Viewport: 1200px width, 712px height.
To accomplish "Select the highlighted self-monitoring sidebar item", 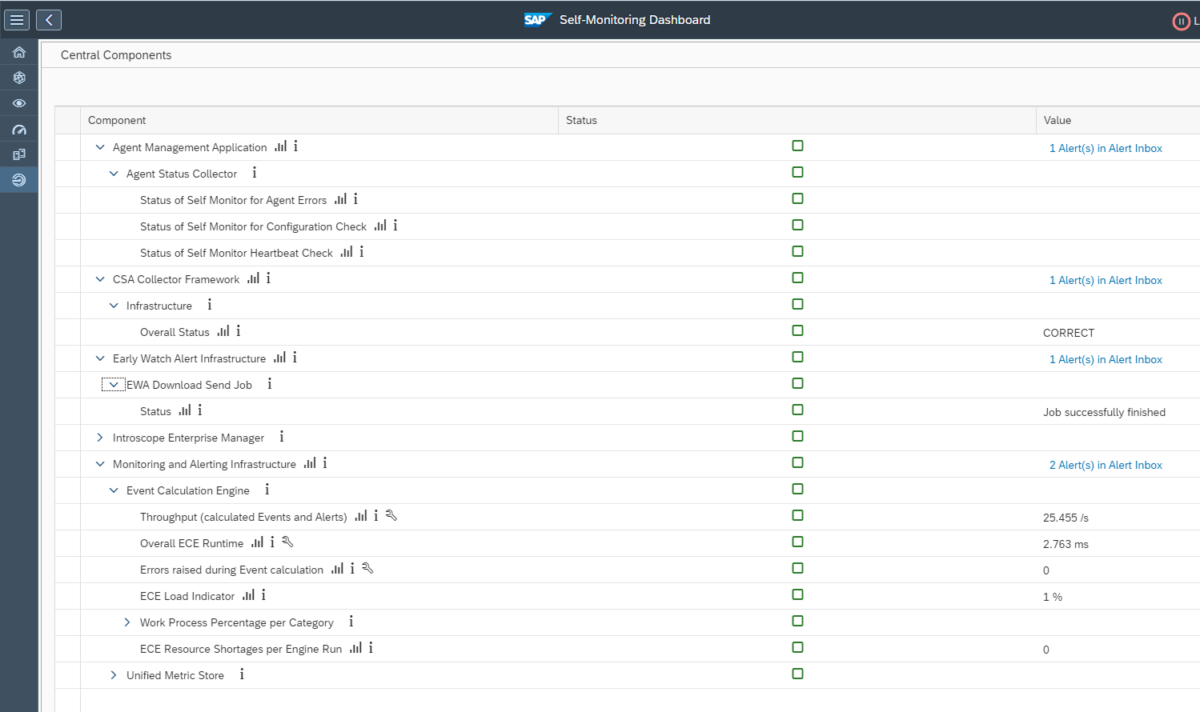I will (x=18, y=180).
